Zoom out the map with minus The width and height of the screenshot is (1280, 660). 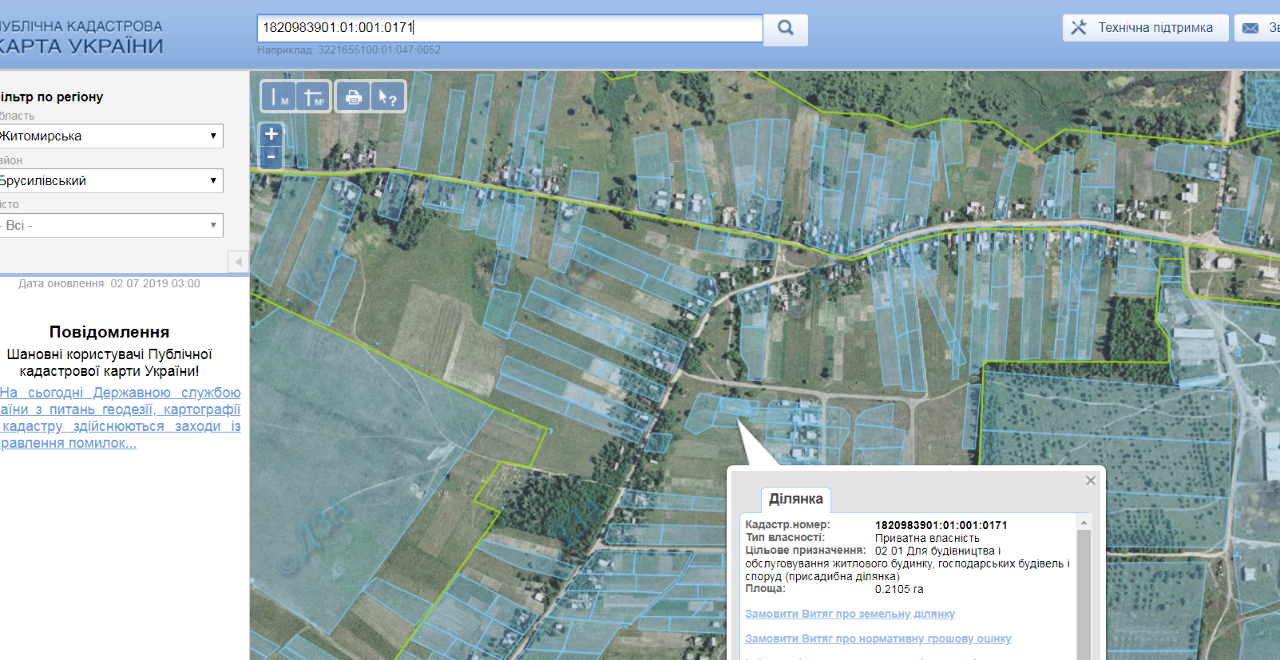271,157
